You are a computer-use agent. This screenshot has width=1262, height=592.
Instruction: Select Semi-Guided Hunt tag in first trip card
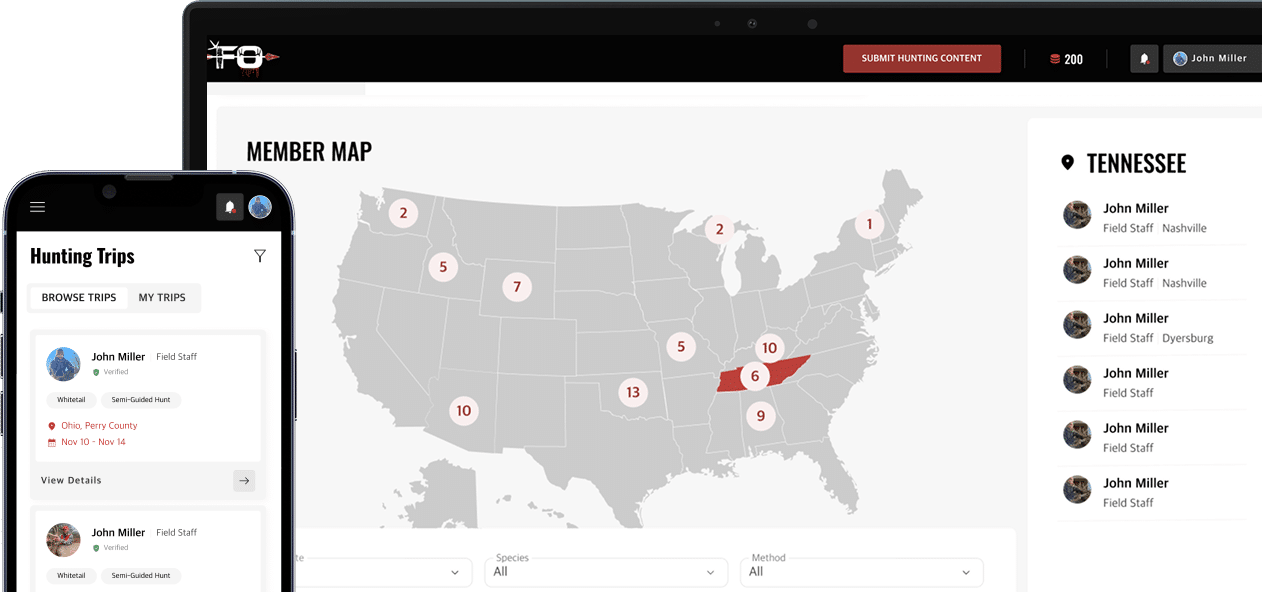[141, 399]
